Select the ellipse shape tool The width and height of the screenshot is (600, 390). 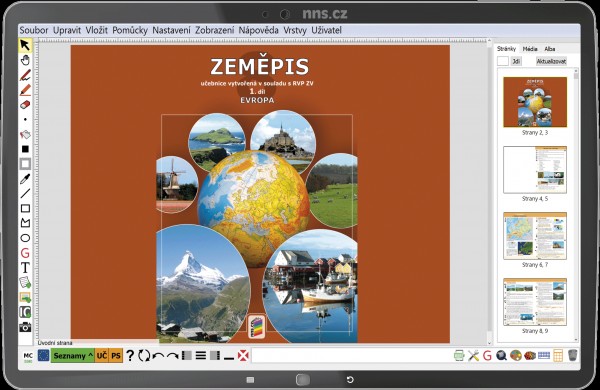(x=25, y=238)
